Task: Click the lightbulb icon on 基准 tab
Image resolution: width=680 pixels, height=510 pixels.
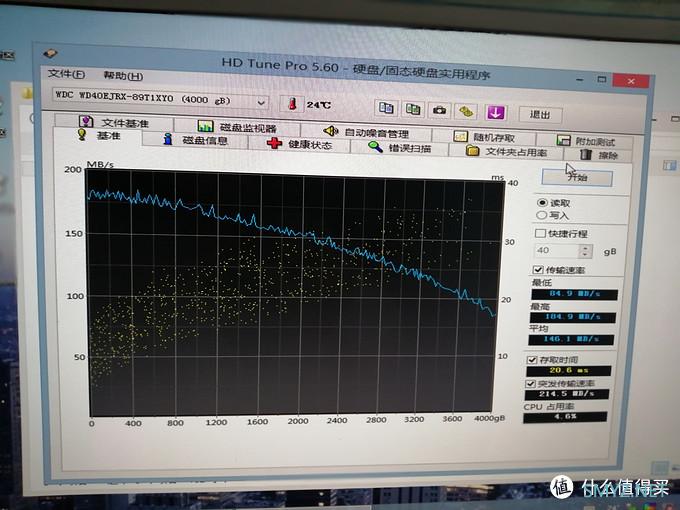Action: tap(82, 134)
